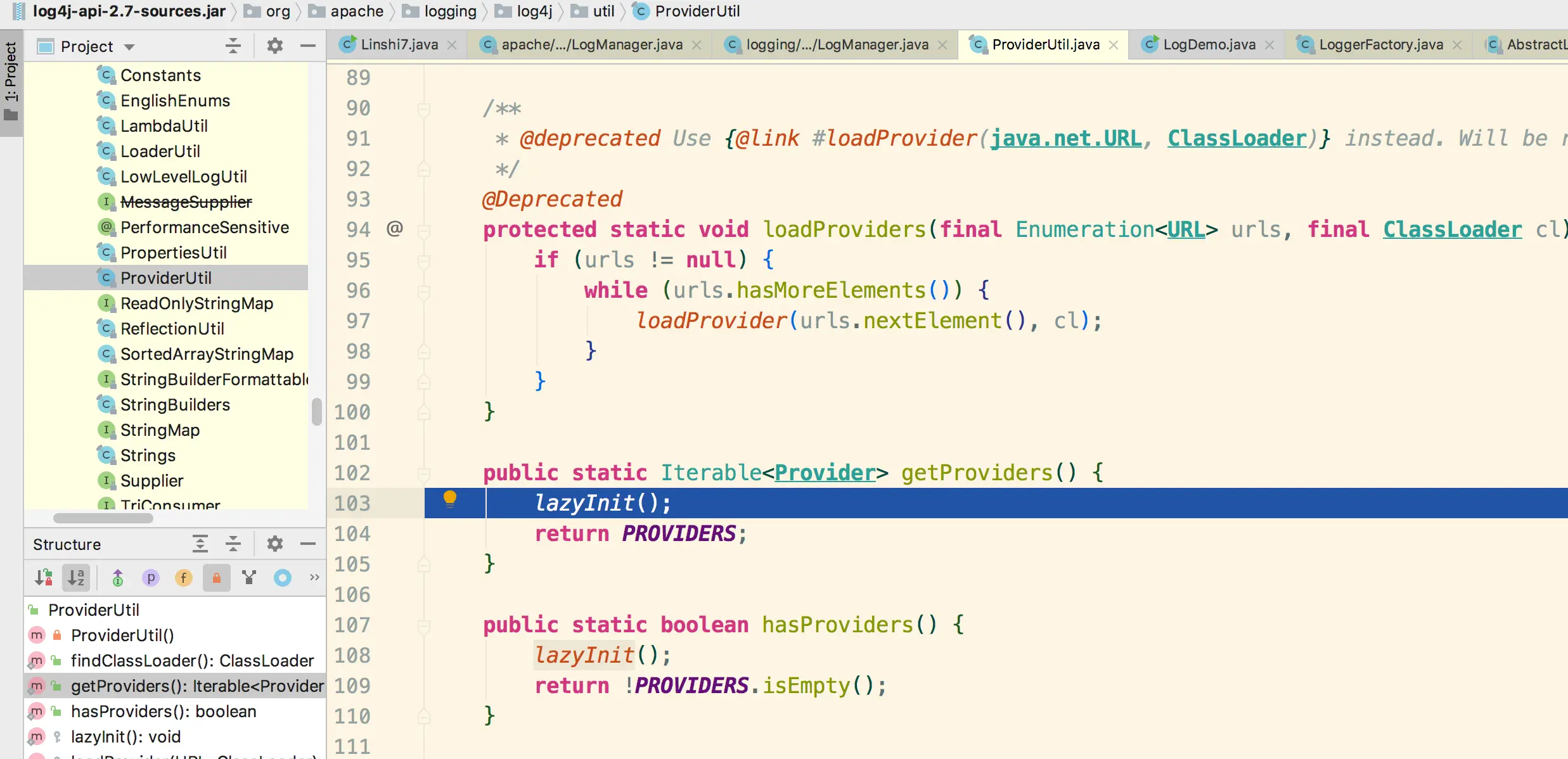Screen dimensions: 1568x759
Task: Show more Structure toolbar options chevron
Action: 314,577
